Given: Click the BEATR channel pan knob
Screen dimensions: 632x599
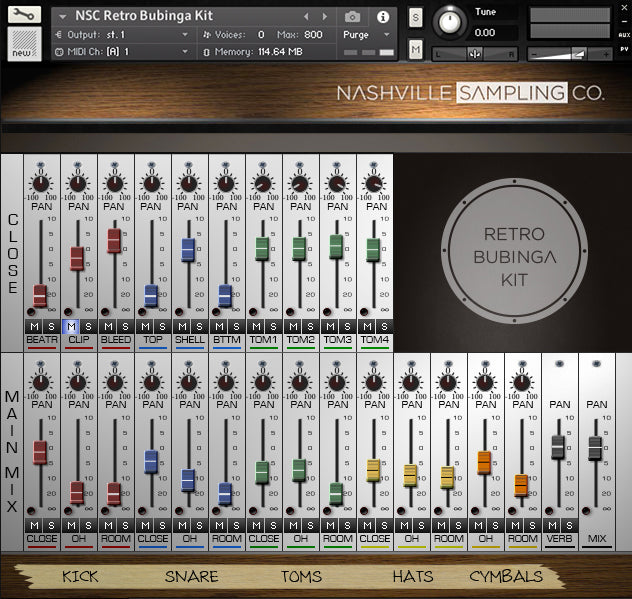Looking at the screenshot, I should point(40,183).
